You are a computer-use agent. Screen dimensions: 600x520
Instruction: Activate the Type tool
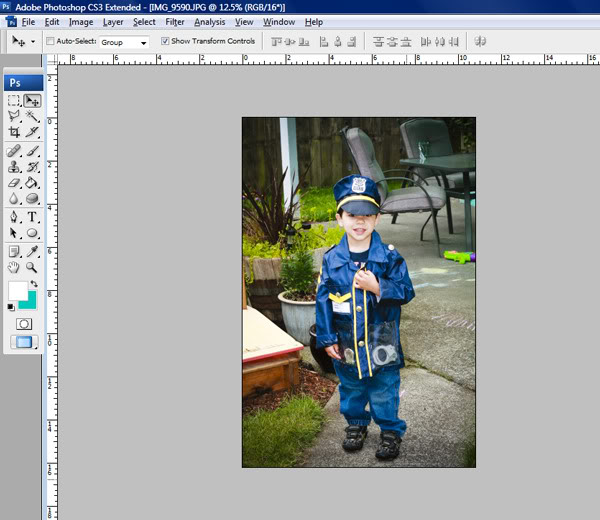32,217
